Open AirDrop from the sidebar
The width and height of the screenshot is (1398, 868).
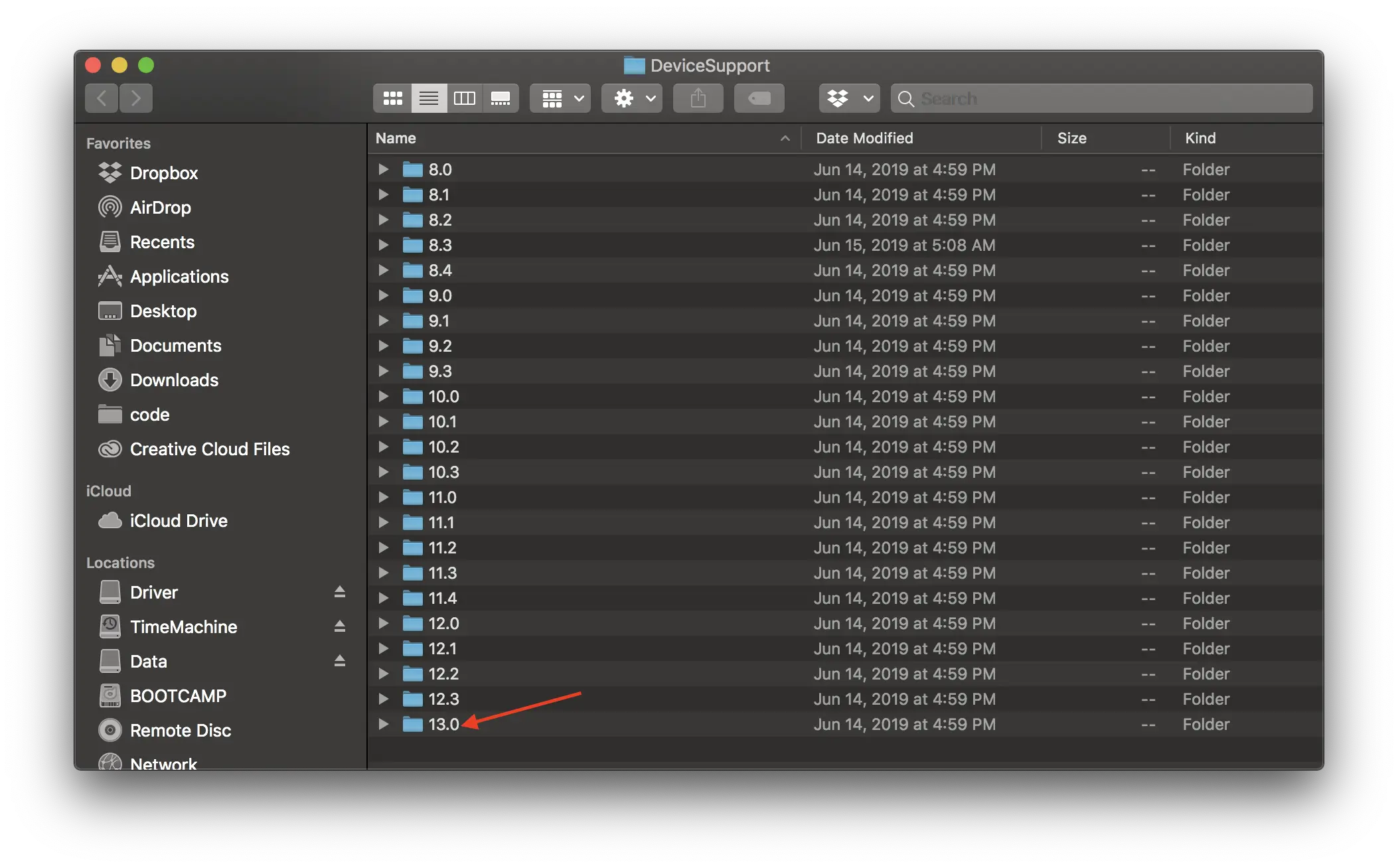click(160, 208)
